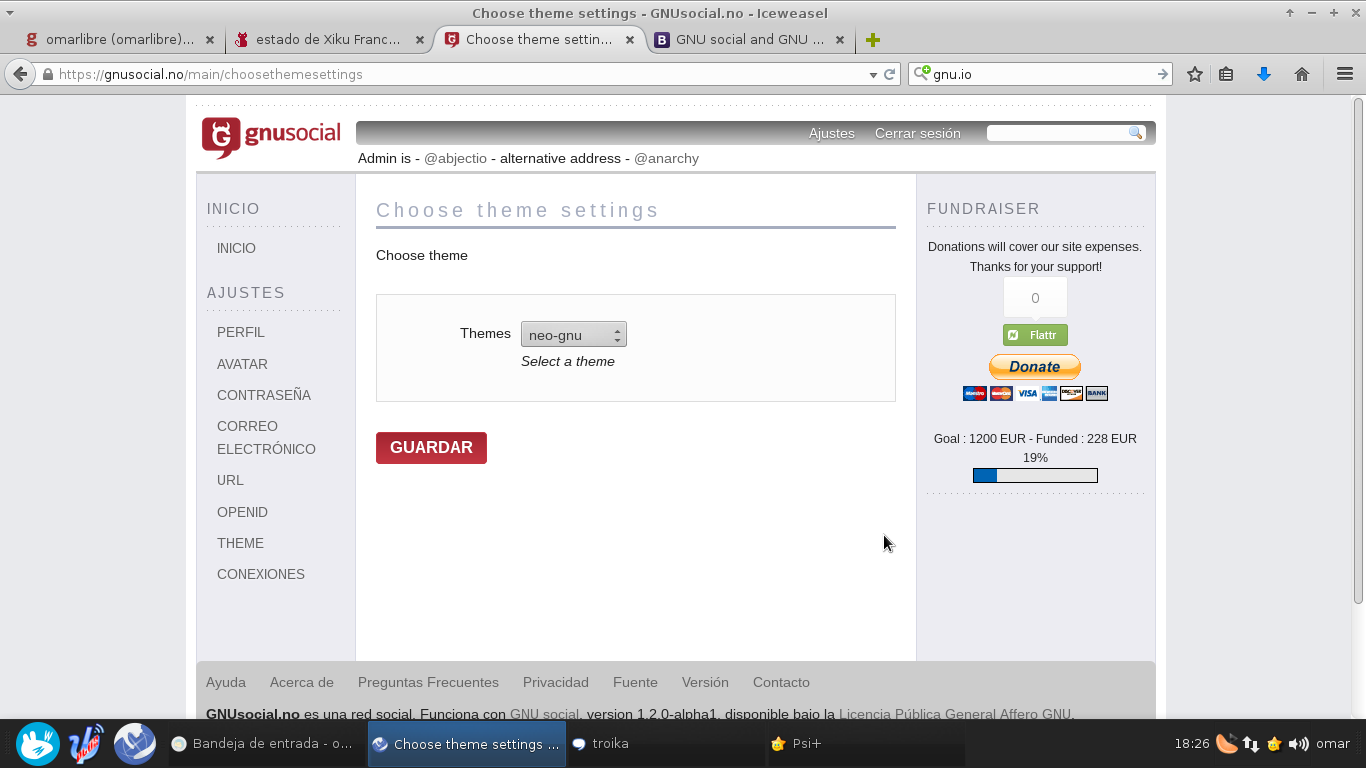
Task: Click the GUARDAR button
Action: (x=431, y=448)
